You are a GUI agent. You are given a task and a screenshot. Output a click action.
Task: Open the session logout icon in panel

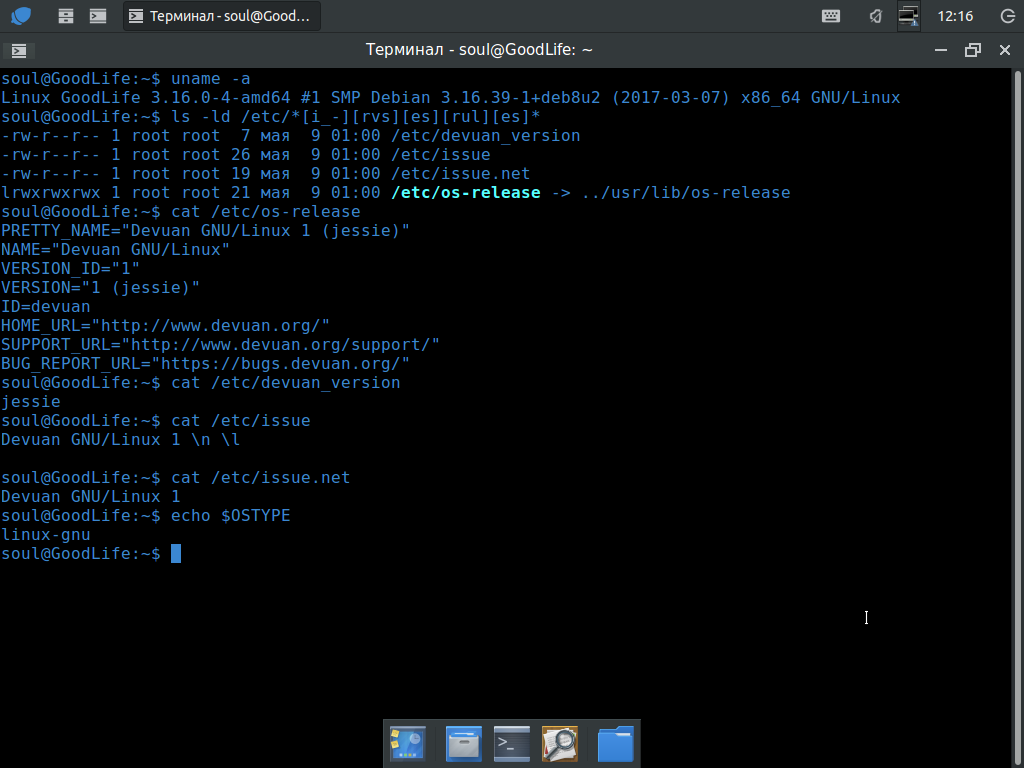coord(1008,16)
